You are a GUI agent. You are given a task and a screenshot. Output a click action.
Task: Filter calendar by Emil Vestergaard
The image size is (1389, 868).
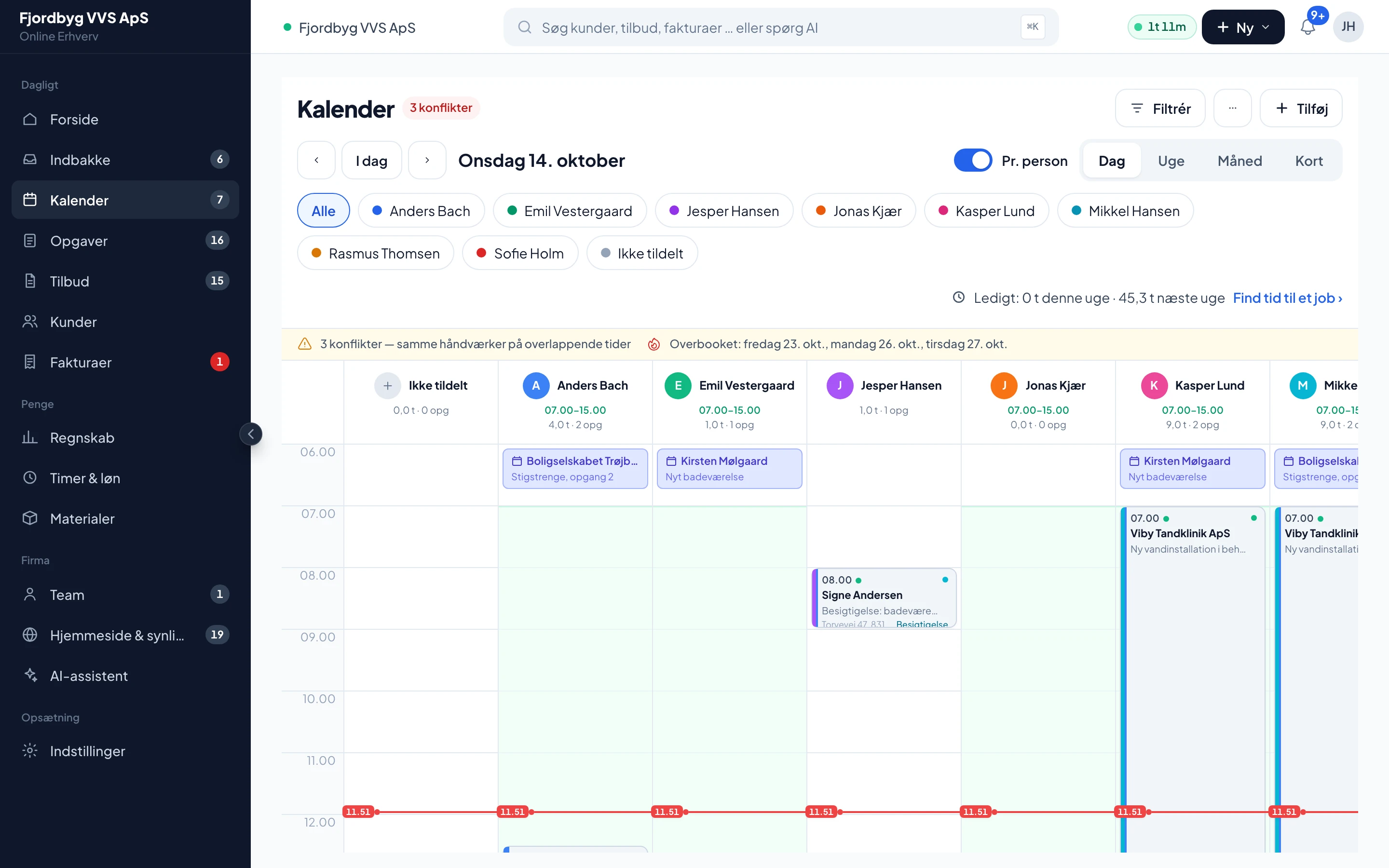coord(570,211)
